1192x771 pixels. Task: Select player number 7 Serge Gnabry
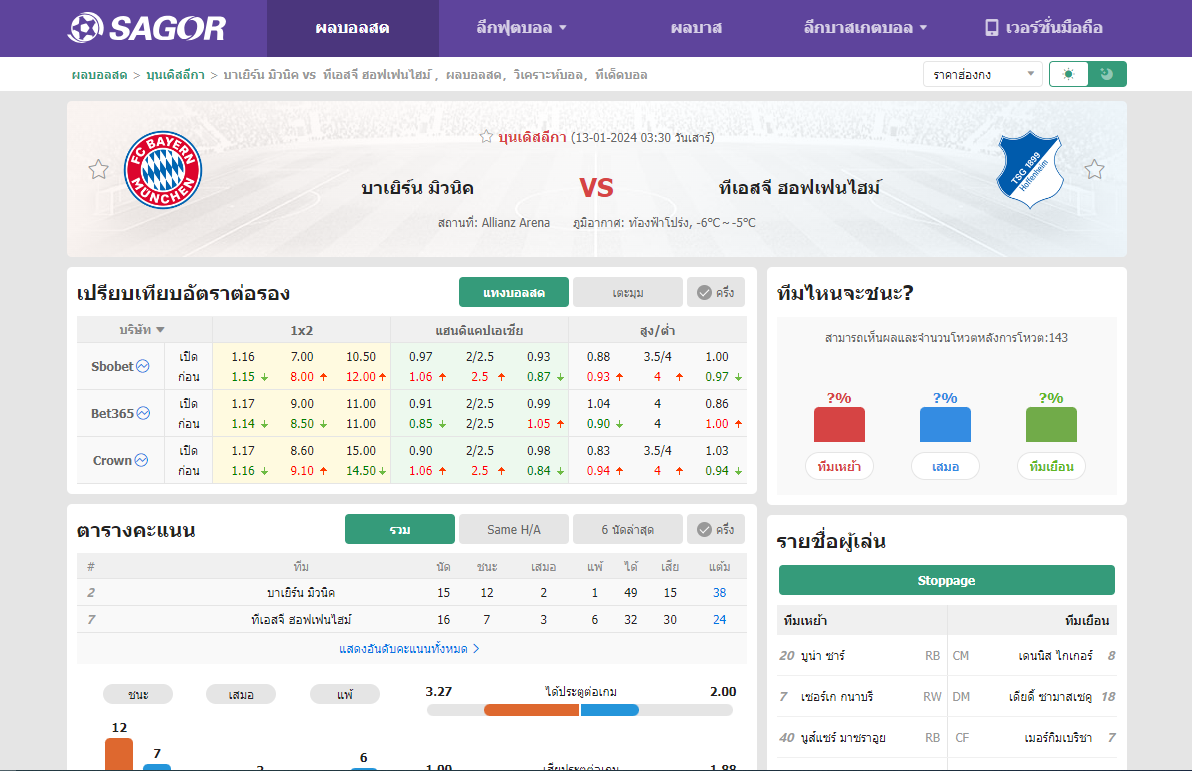click(x=861, y=696)
